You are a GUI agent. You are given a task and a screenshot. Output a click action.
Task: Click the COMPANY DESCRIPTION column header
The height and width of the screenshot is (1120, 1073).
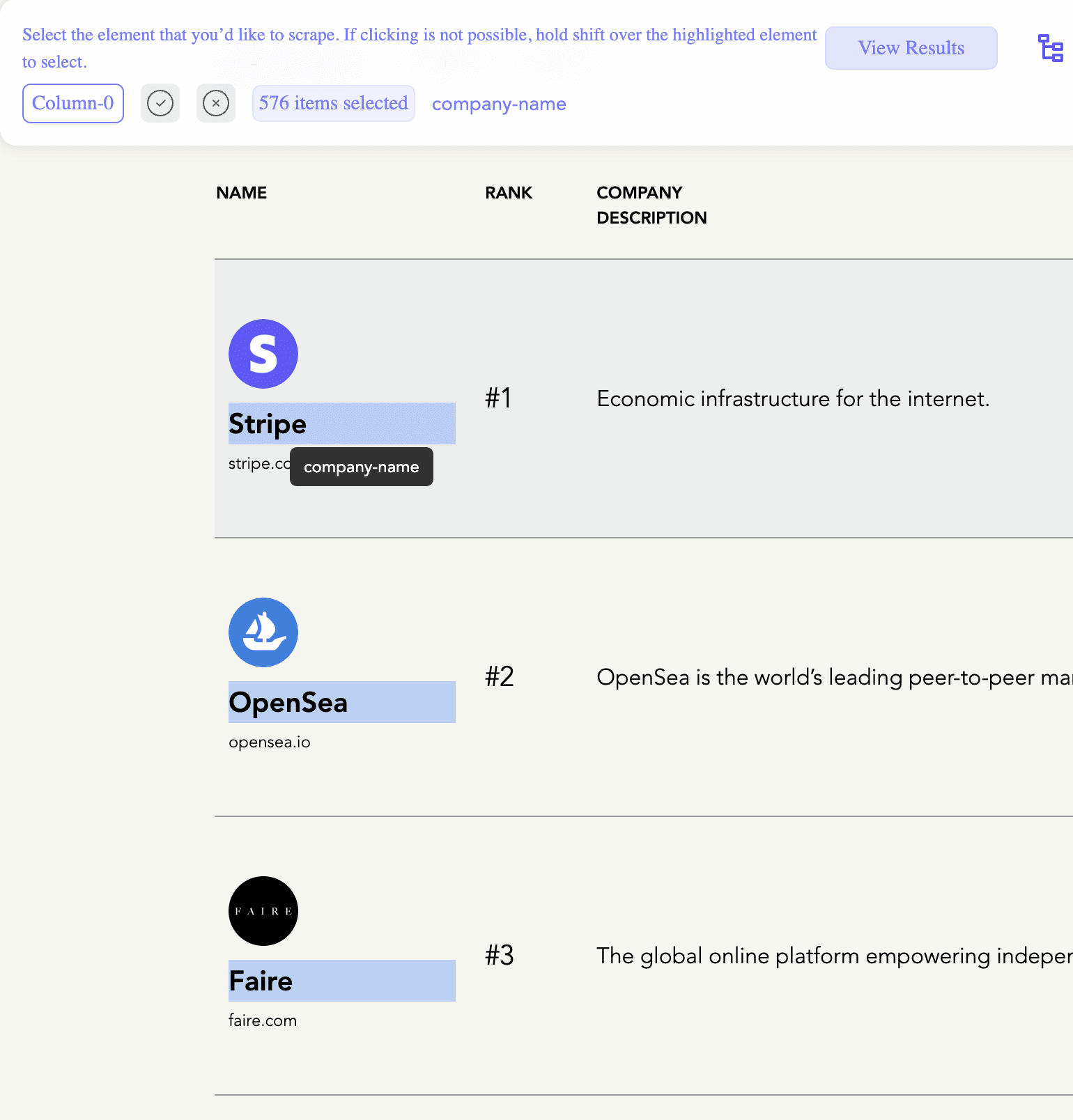pyautogui.click(x=651, y=205)
